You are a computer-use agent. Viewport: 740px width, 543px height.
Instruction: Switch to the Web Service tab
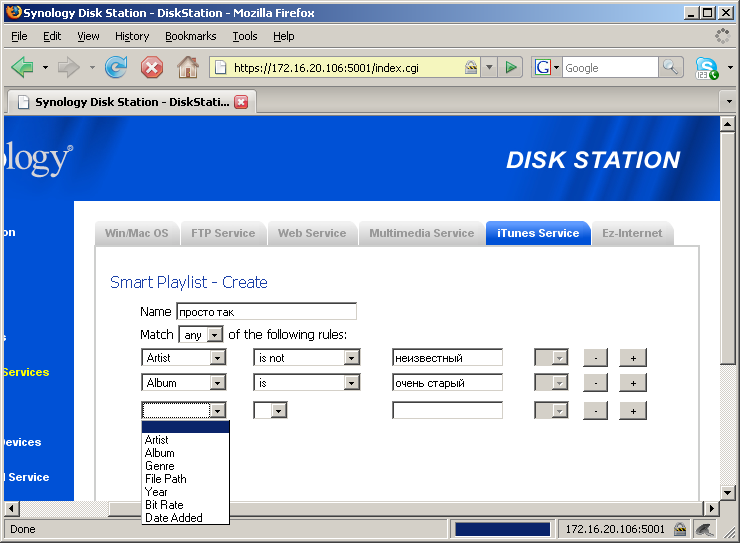click(312, 233)
